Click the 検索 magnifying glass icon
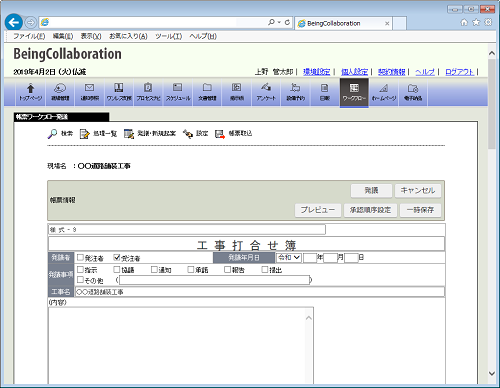The height and width of the screenshot is (388, 500). (52, 134)
